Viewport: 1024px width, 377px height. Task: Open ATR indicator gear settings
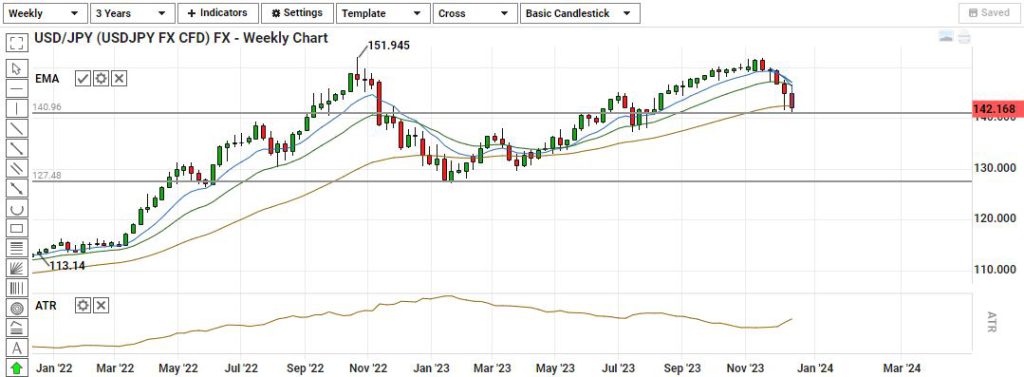(82, 305)
